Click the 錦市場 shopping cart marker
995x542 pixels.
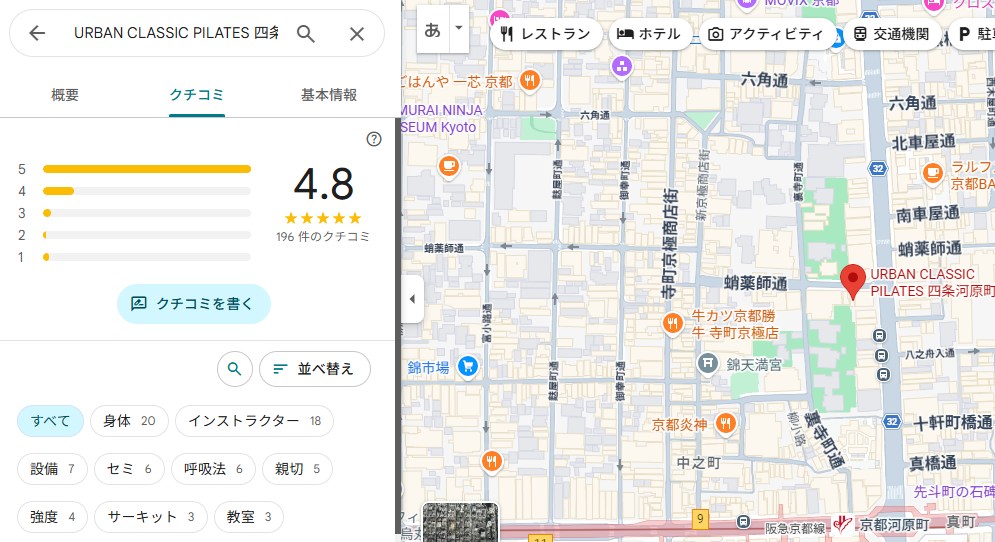[x=466, y=367]
